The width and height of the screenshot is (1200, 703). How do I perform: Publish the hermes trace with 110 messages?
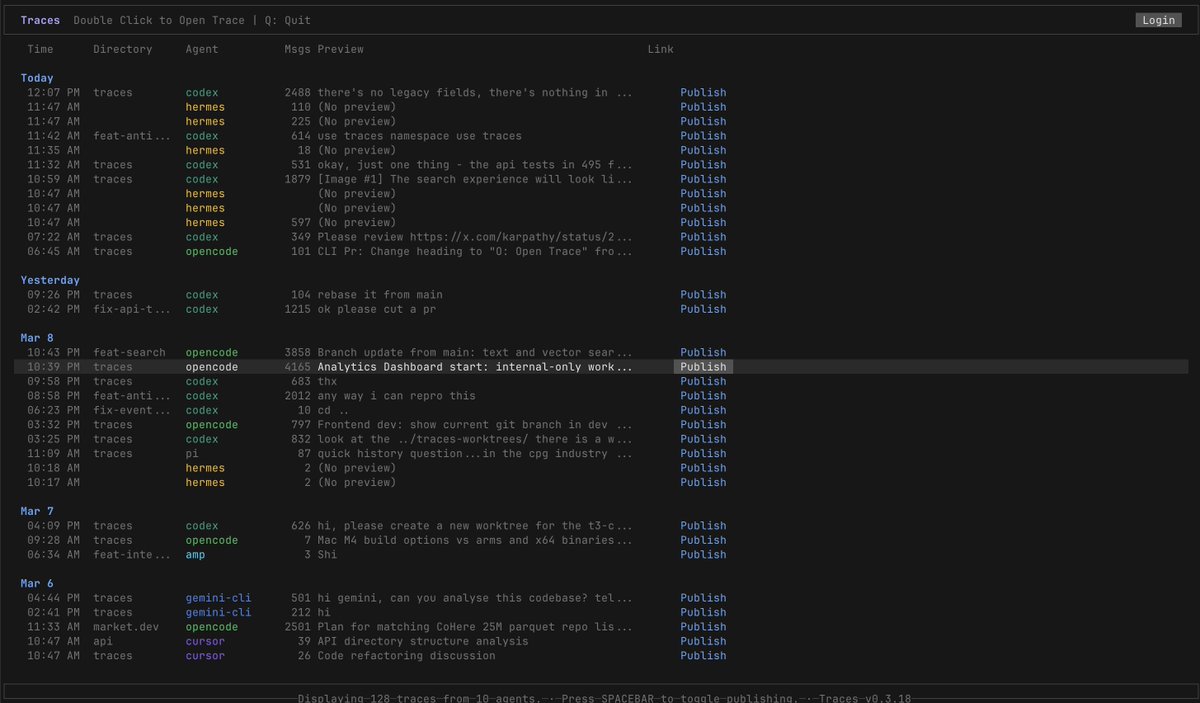coord(703,107)
